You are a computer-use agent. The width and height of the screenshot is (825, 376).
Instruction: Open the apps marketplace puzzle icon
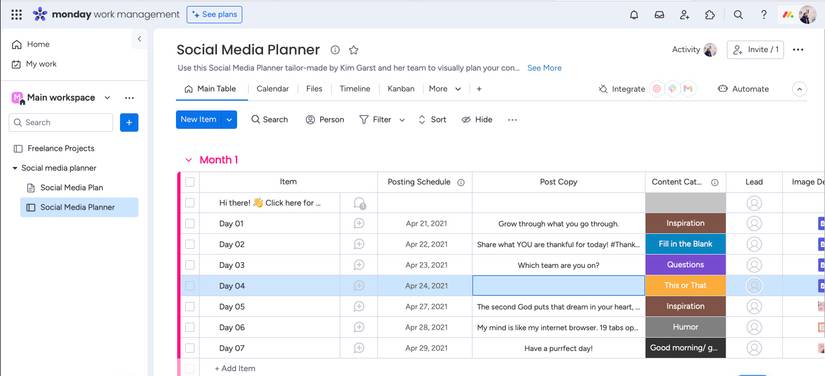tap(710, 15)
